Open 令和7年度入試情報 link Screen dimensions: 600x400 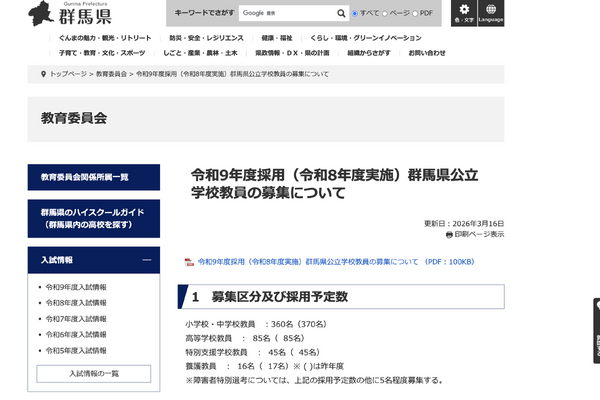point(76,319)
